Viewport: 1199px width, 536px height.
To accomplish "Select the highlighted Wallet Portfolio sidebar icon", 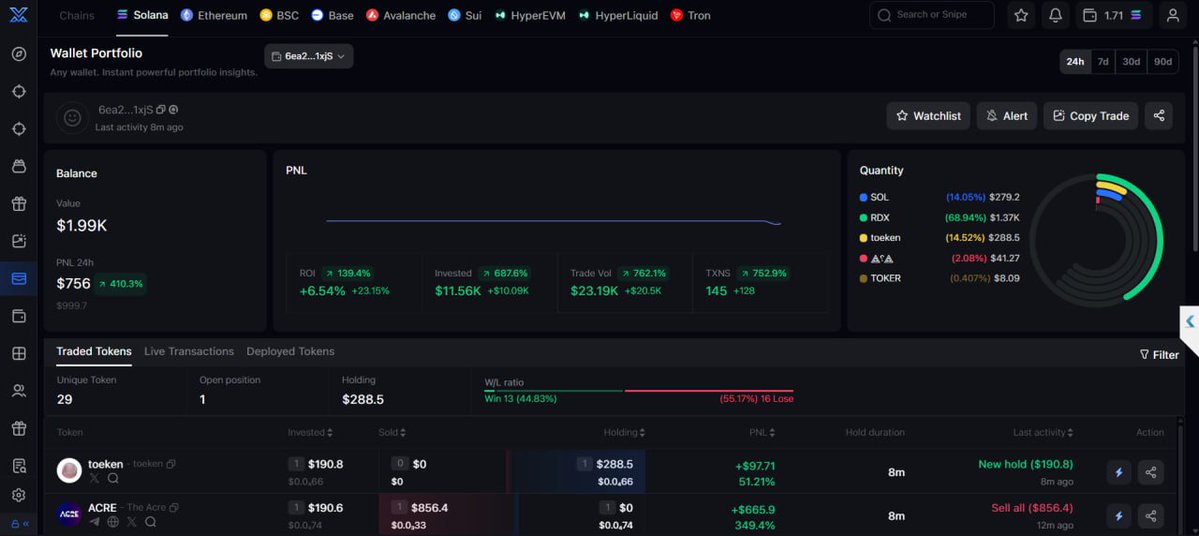I will 19,278.
